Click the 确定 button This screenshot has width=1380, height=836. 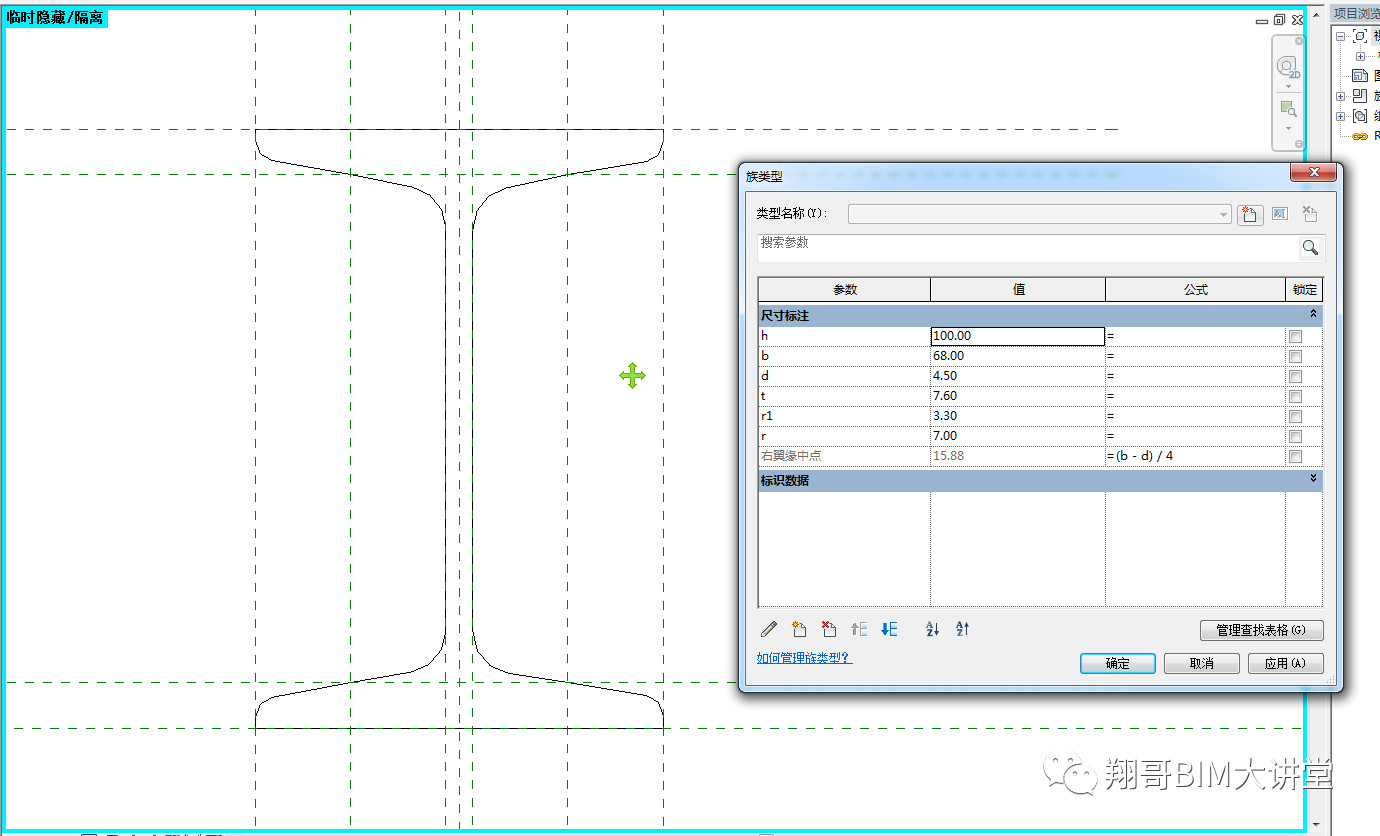tap(1118, 663)
